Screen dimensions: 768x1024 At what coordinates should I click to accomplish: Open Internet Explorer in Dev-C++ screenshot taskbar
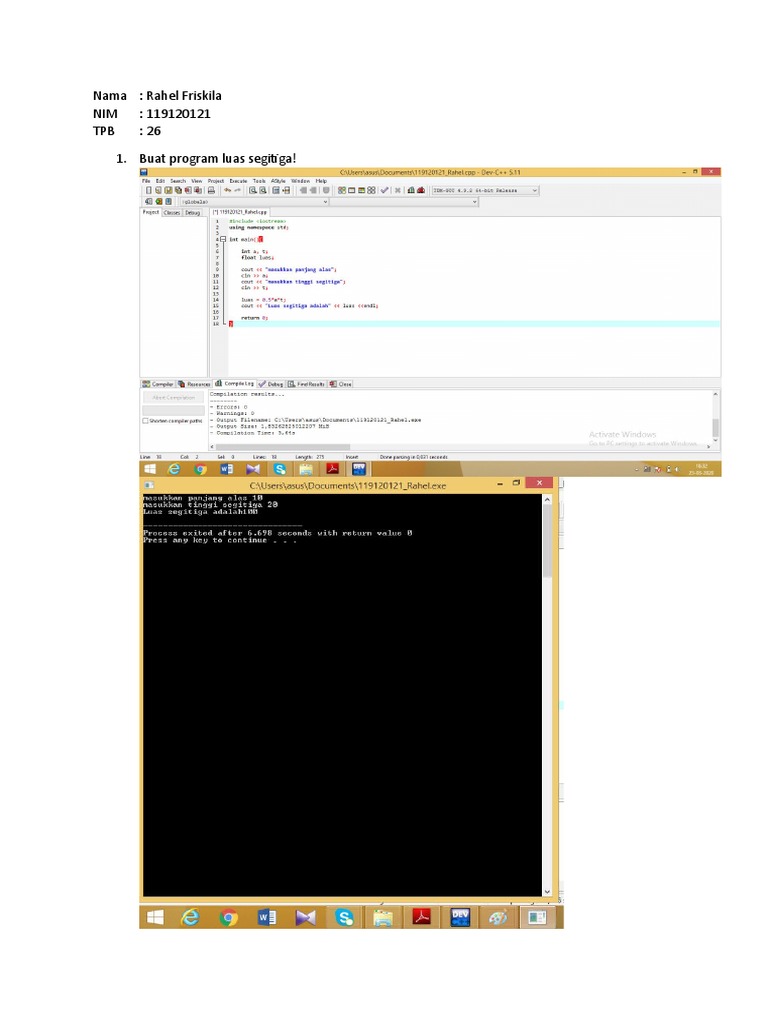click(x=174, y=469)
